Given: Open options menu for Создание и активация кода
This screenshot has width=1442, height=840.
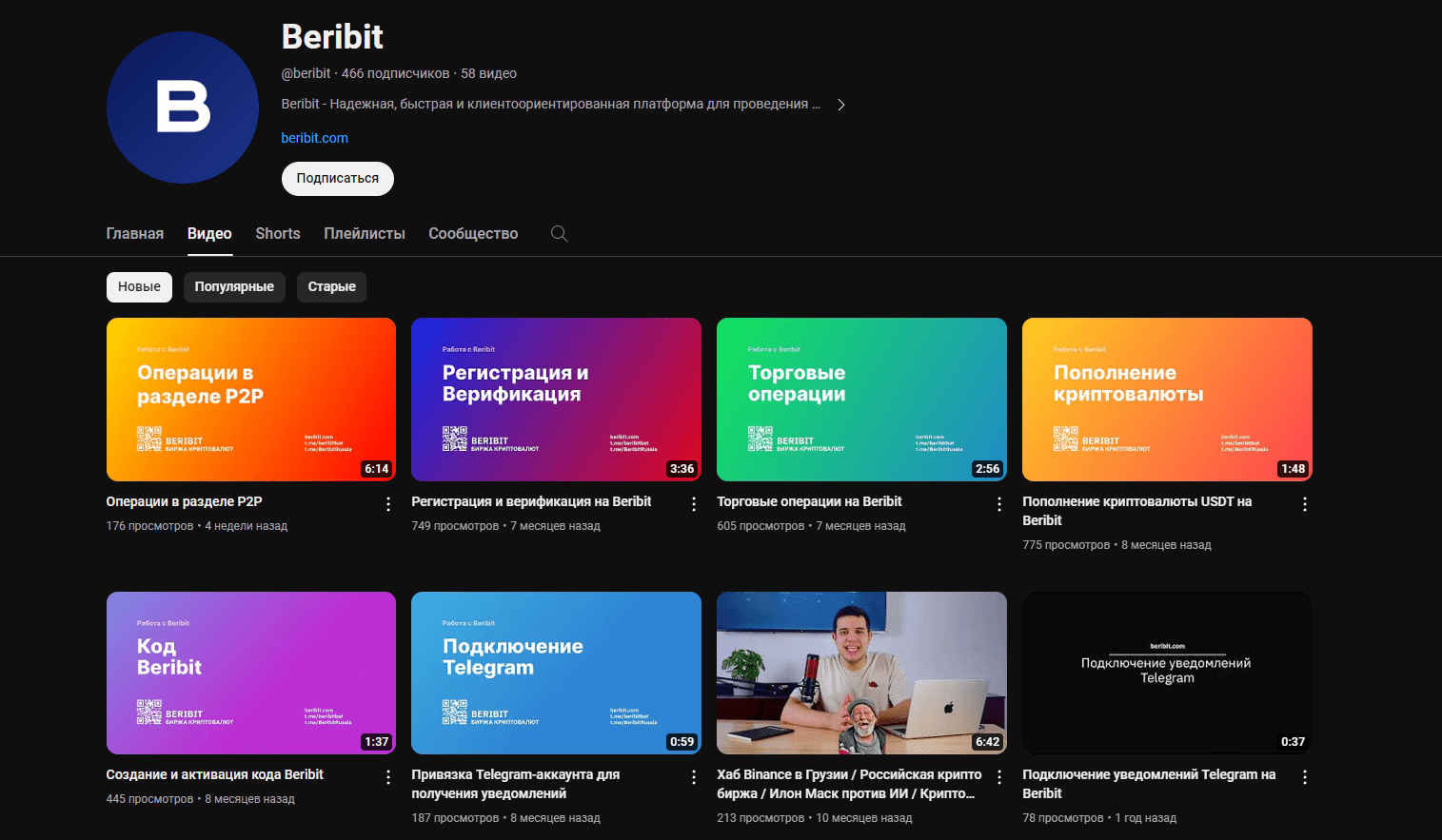Looking at the screenshot, I should tap(388, 777).
